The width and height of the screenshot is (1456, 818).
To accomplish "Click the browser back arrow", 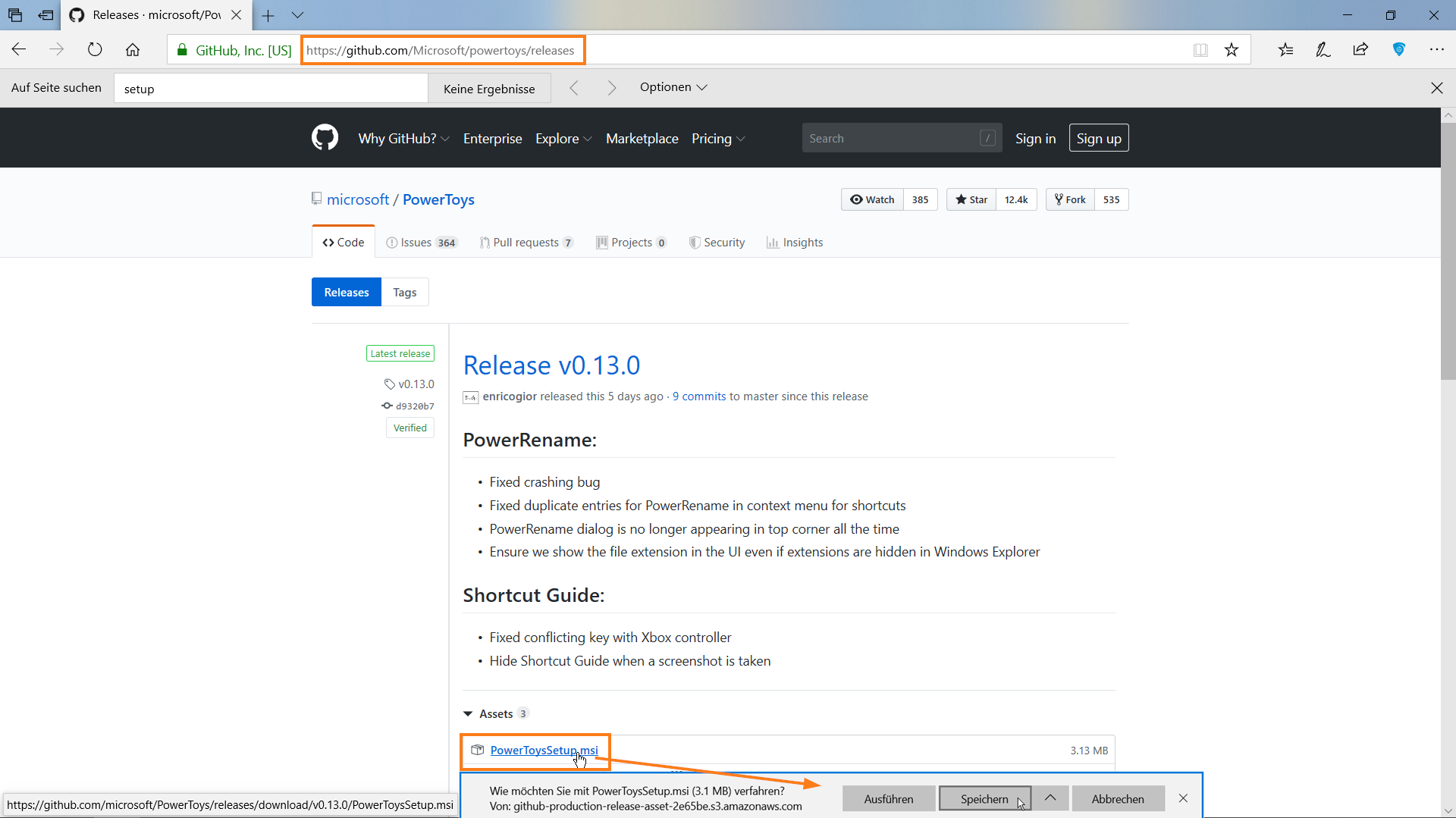I will [x=19, y=50].
